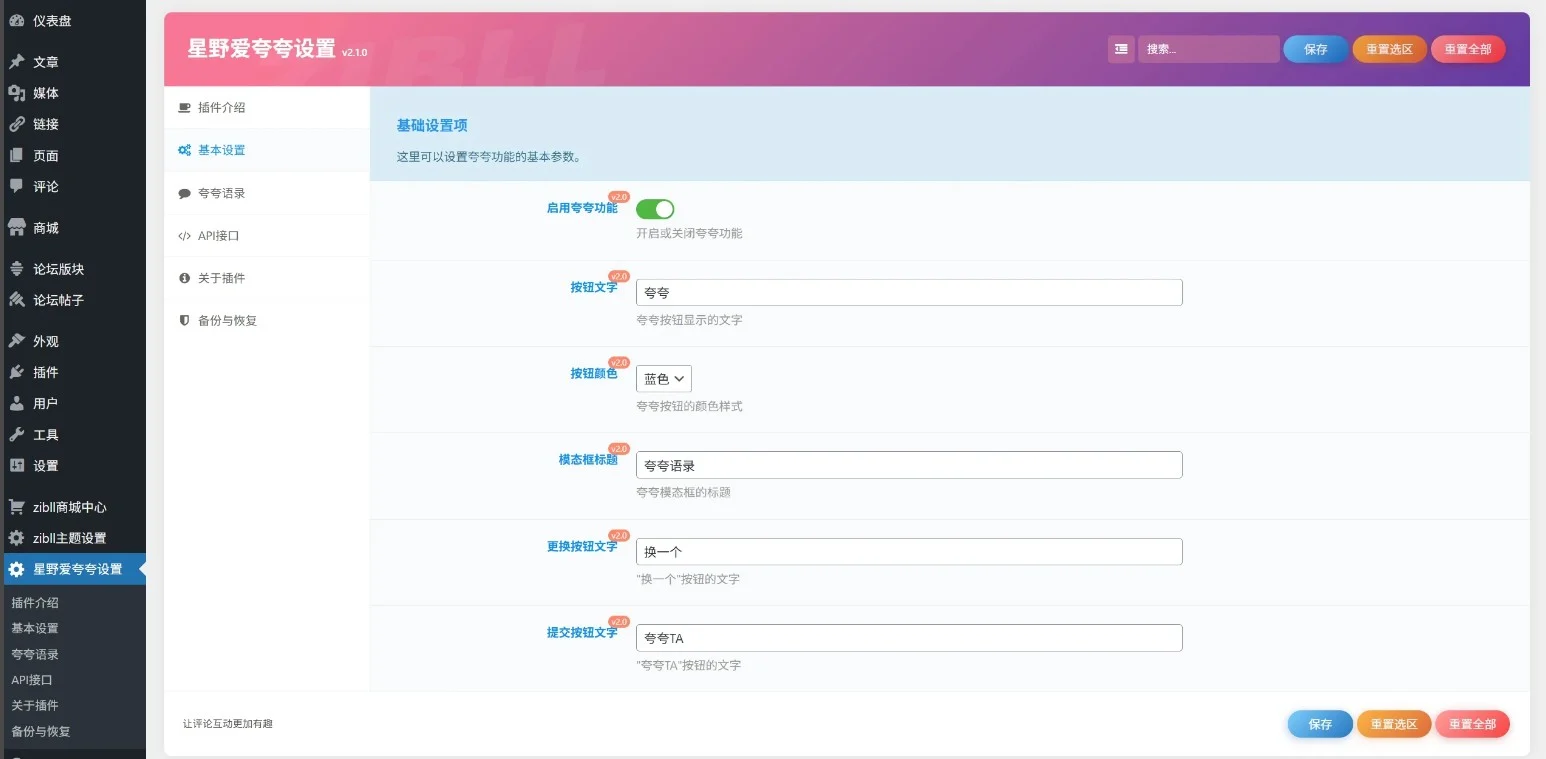1546x759 pixels.
Task: Click the expand-all list icon beside search
Action: [x=1121, y=49]
